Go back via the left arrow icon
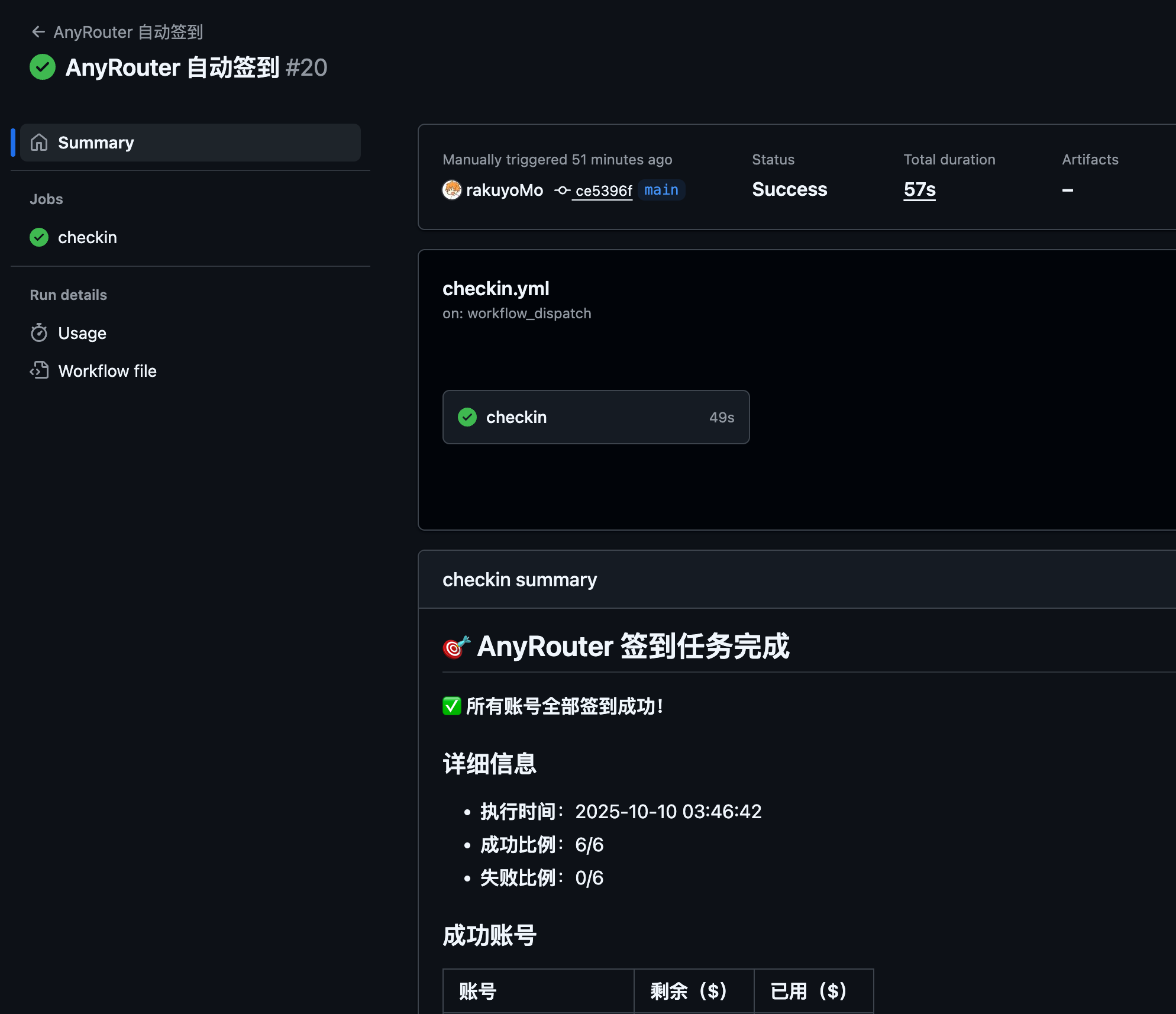This screenshot has height=1014, width=1176. (x=38, y=32)
